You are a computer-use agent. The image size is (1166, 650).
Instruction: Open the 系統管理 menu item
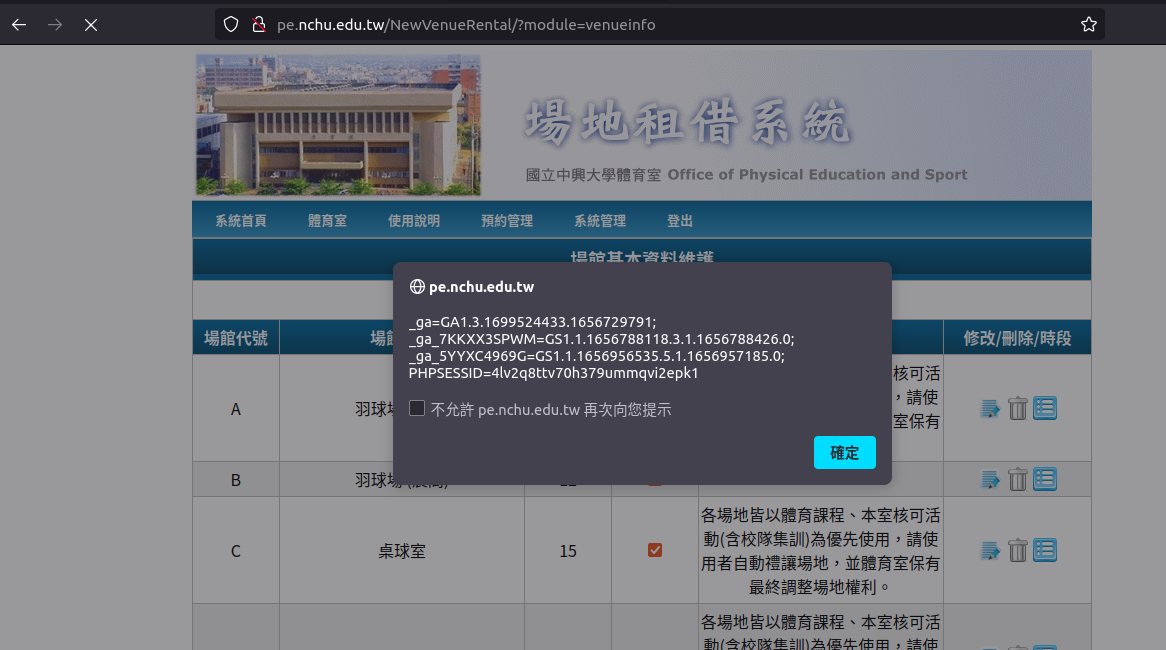point(600,221)
